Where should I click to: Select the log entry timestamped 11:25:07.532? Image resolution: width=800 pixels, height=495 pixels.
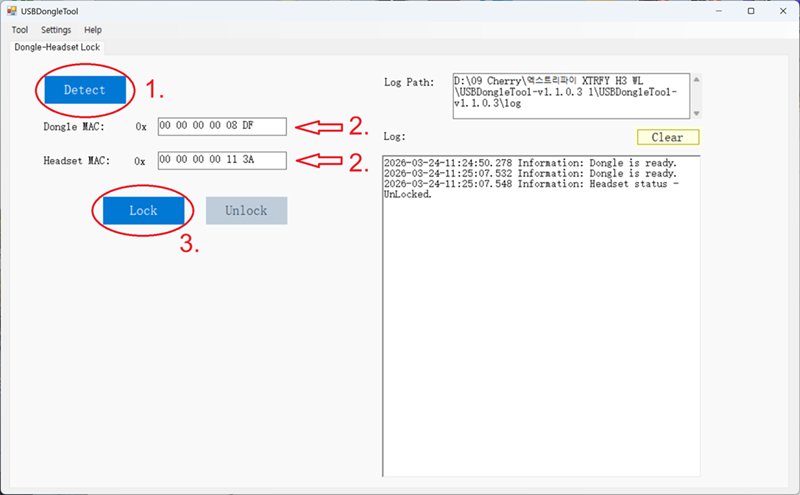pos(530,173)
